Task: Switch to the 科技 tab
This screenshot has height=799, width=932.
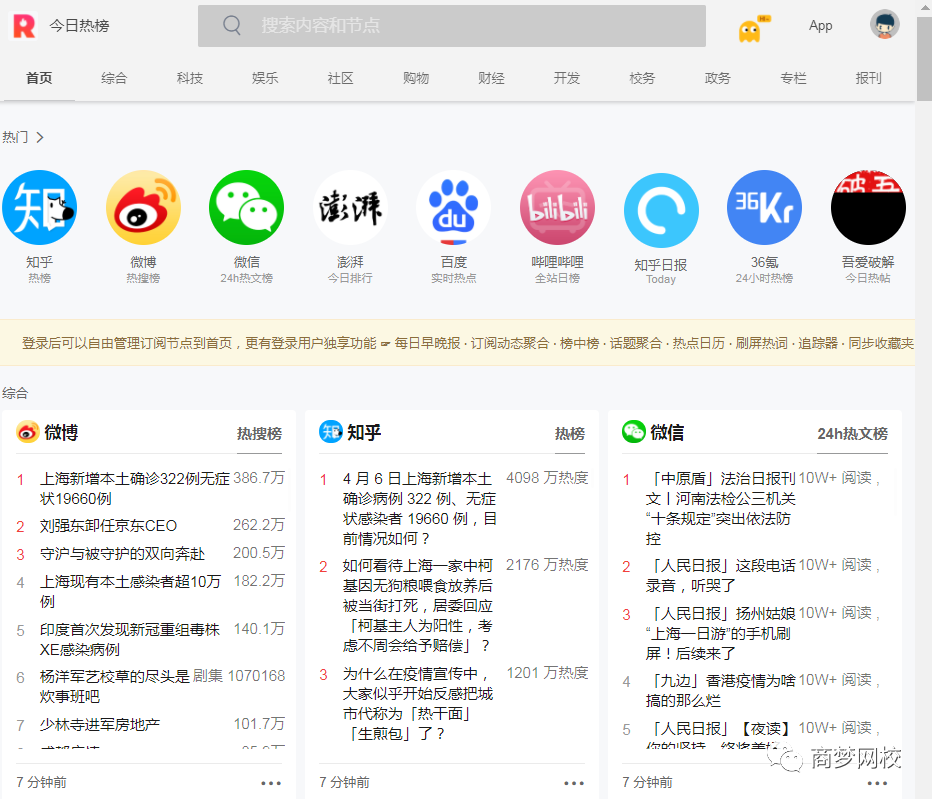Action: [x=190, y=78]
